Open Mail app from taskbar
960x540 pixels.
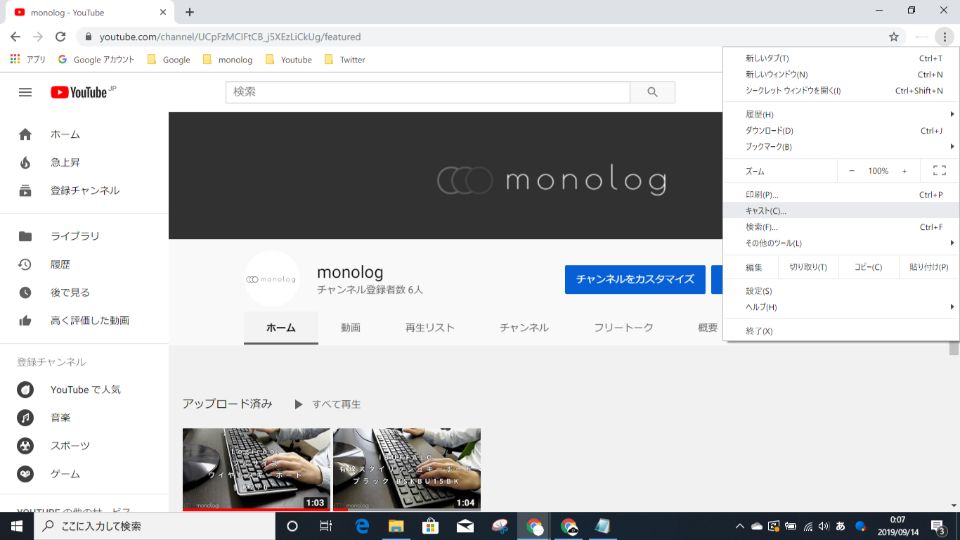pos(465,526)
